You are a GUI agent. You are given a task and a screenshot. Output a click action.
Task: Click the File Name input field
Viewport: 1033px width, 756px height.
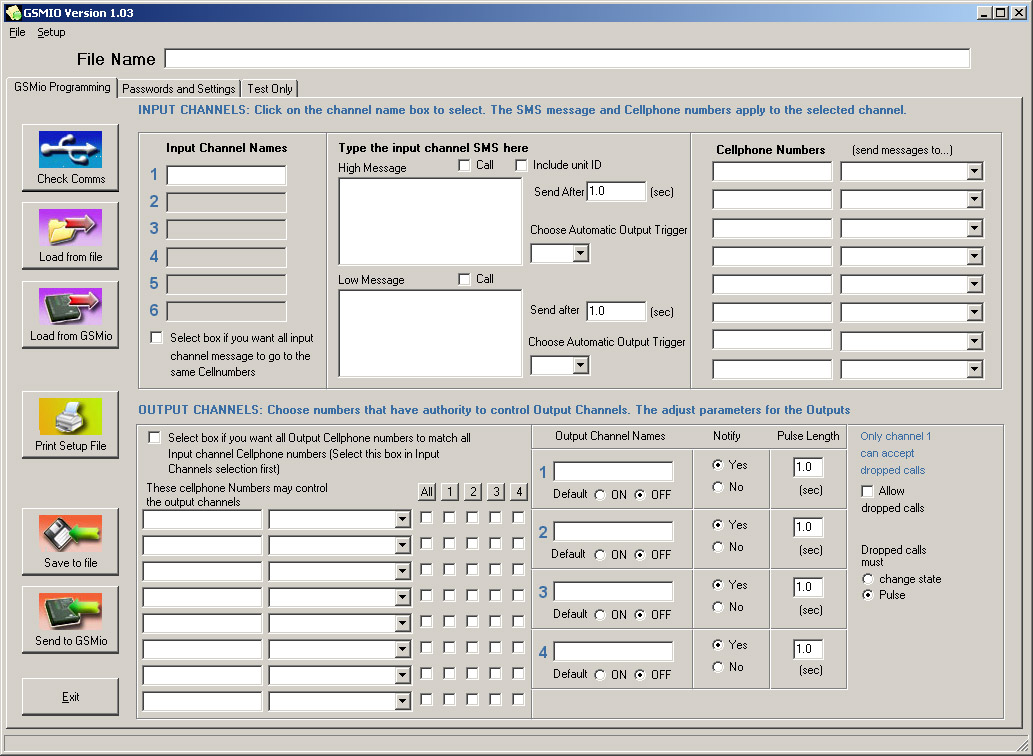click(567, 59)
